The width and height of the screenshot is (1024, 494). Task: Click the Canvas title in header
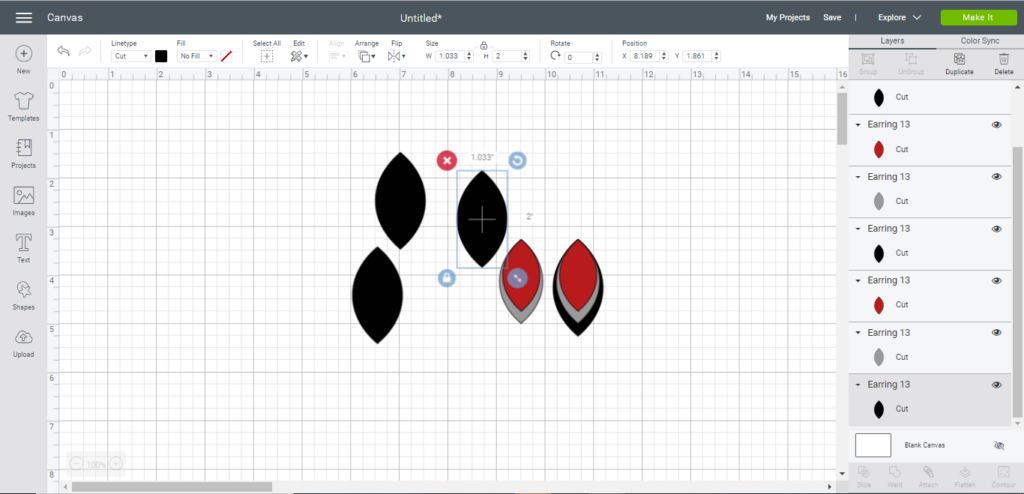pos(65,18)
